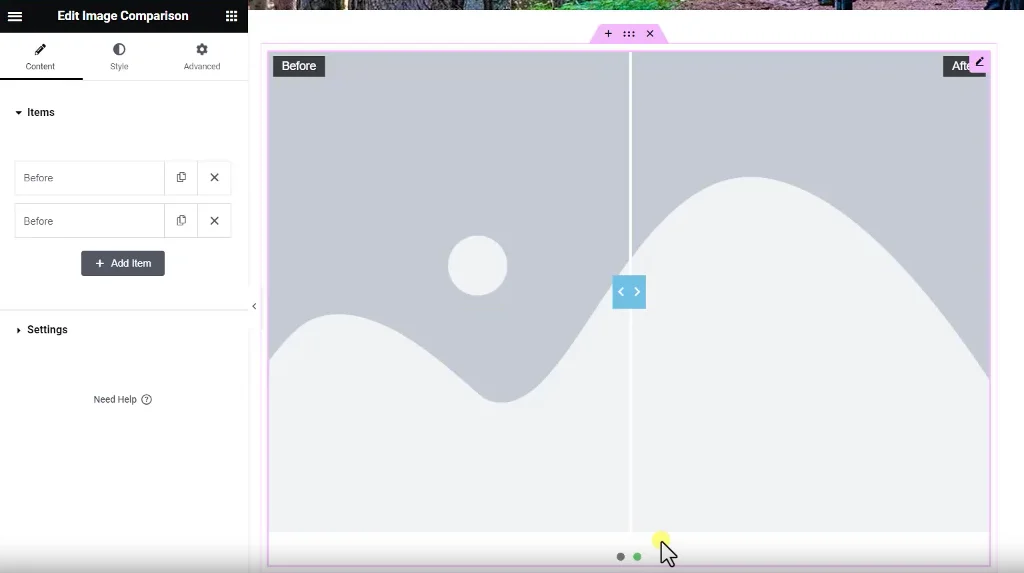Viewport: 1024px width, 573px height.
Task: Duplicate the second Before item
Action: [x=181, y=221]
